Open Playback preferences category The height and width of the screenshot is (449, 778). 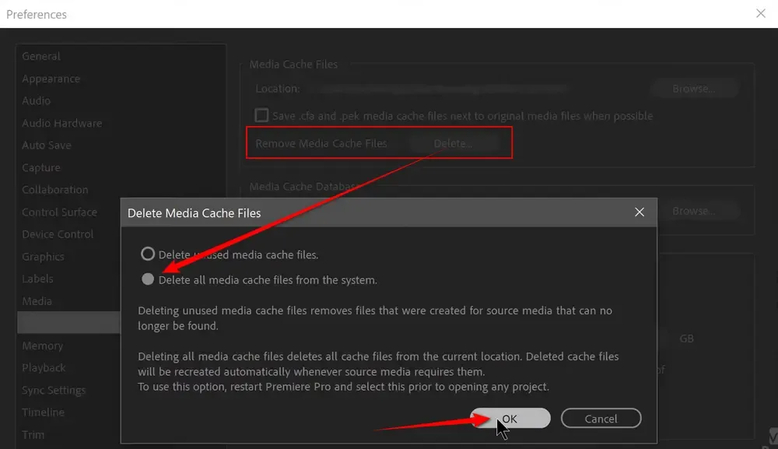tap(44, 368)
